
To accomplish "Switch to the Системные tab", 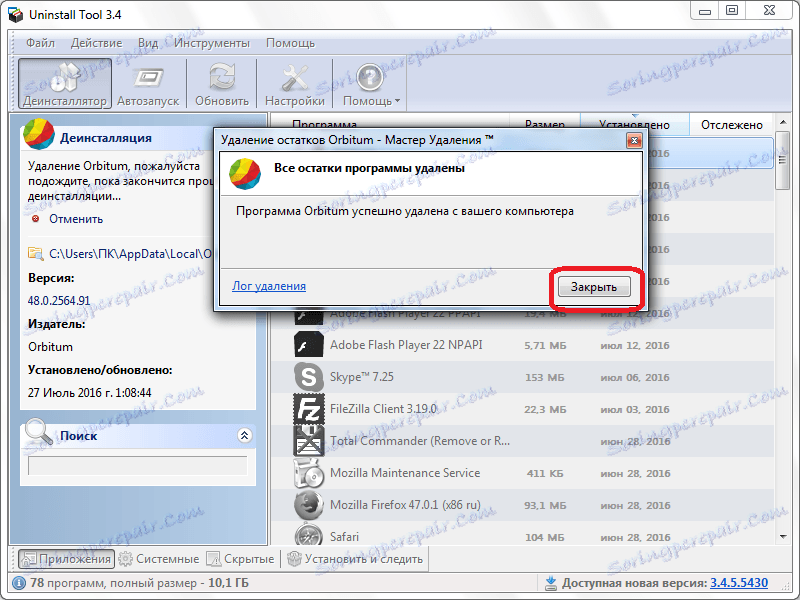I will point(159,559).
